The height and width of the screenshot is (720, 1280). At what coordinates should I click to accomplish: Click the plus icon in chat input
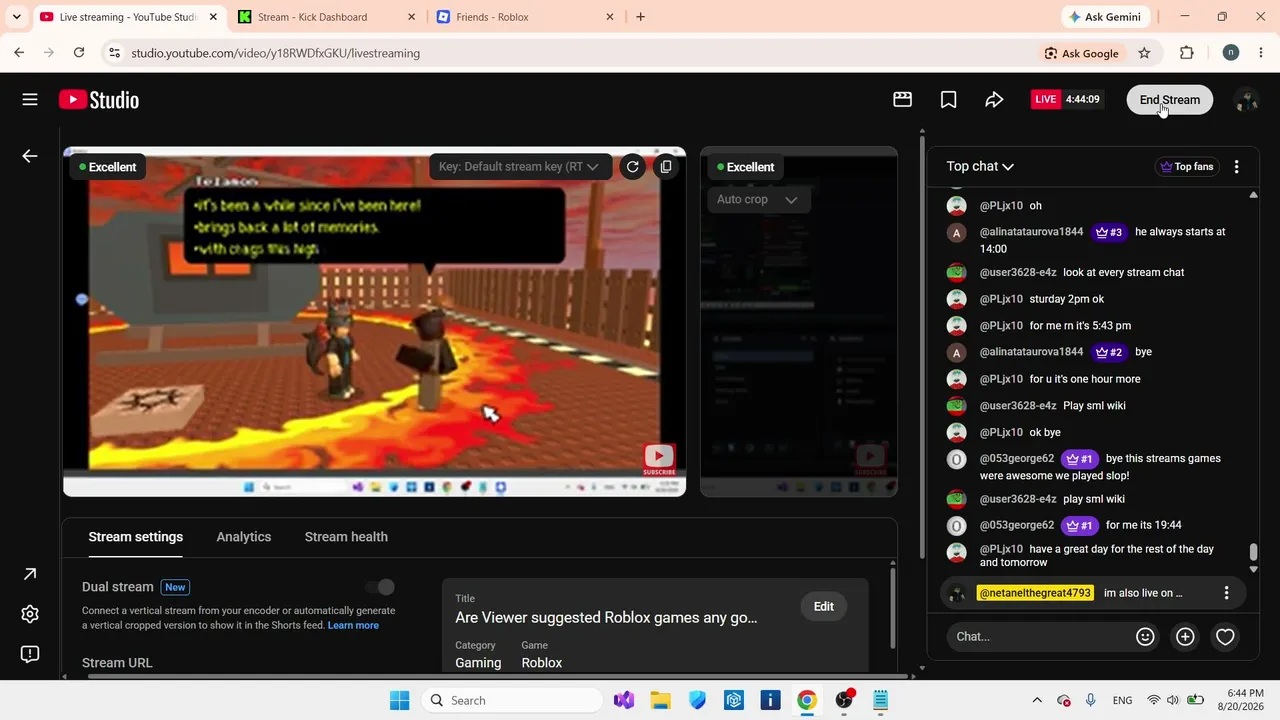[x=1185, y=636]
